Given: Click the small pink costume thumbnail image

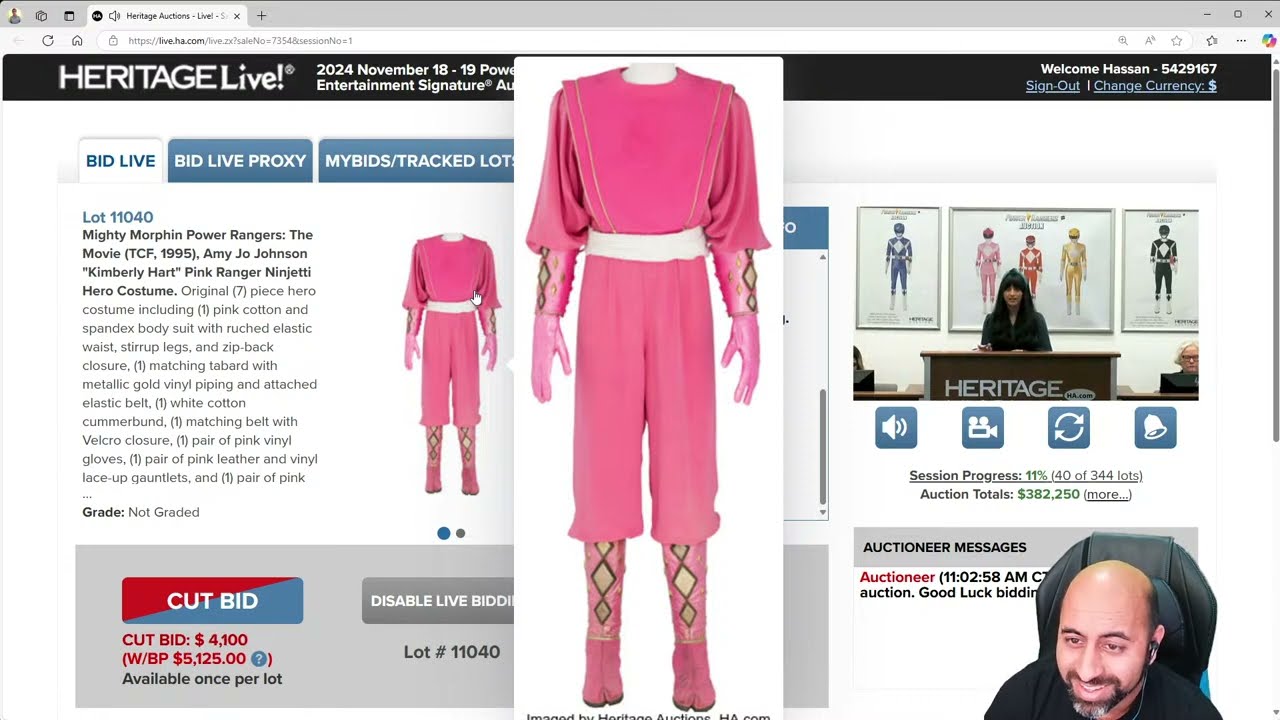Looking at the screenshot, I should [451, 364].
